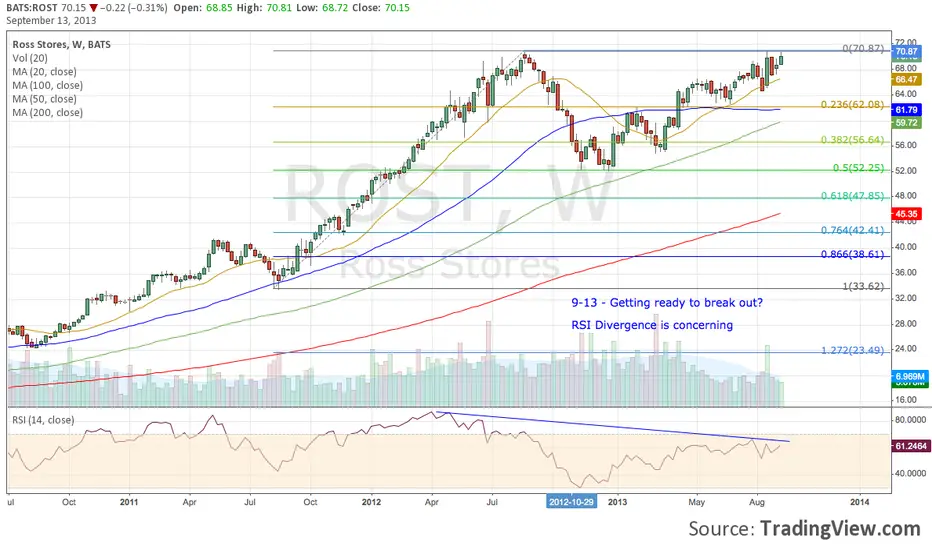Click the 0(70.87) Fibonacci level label

tap(863, 48)
